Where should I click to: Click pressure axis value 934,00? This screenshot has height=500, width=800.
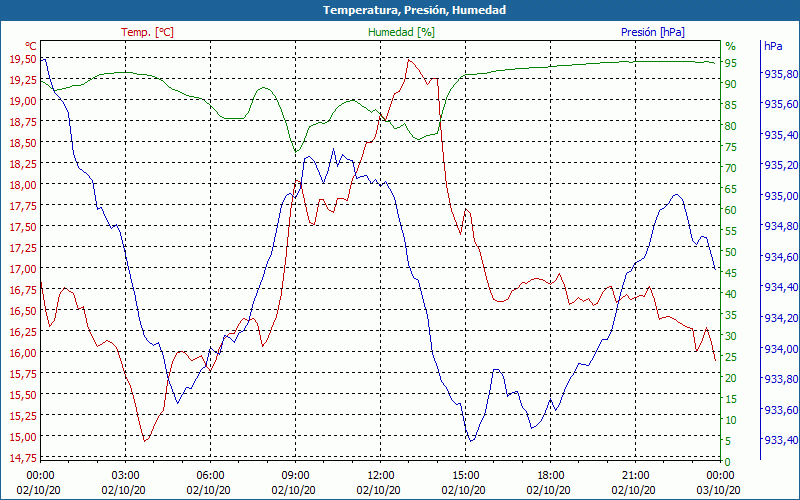point(781,349)
